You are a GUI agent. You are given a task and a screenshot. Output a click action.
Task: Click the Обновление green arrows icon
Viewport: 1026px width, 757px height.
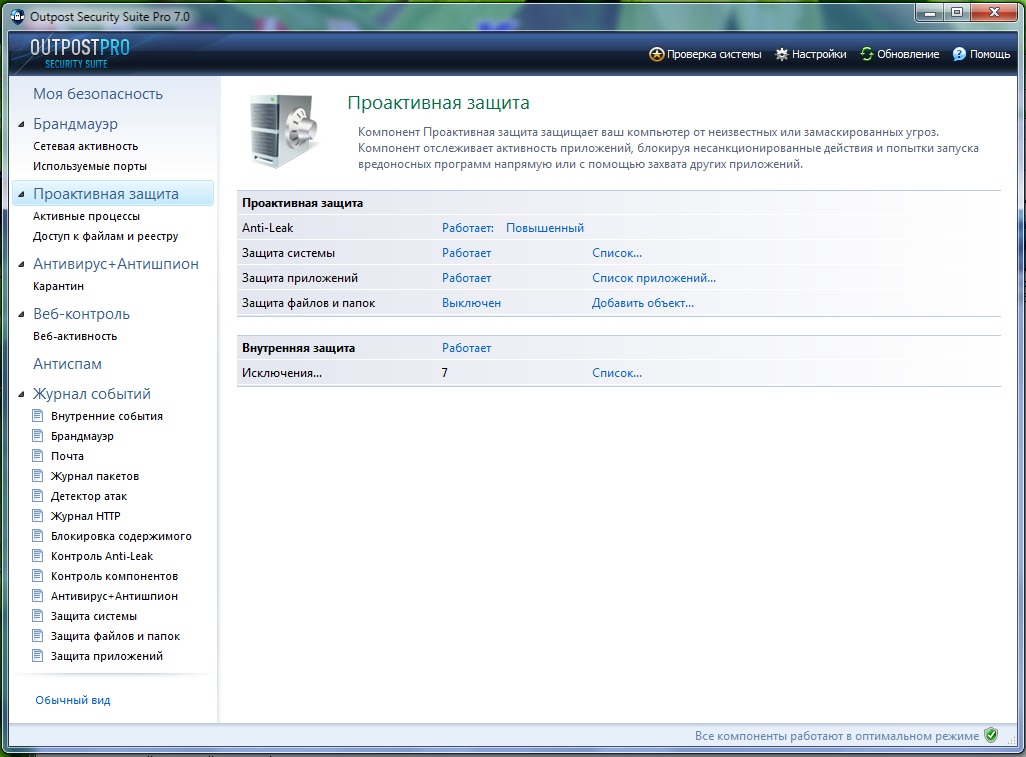click(x=866, y=54)
